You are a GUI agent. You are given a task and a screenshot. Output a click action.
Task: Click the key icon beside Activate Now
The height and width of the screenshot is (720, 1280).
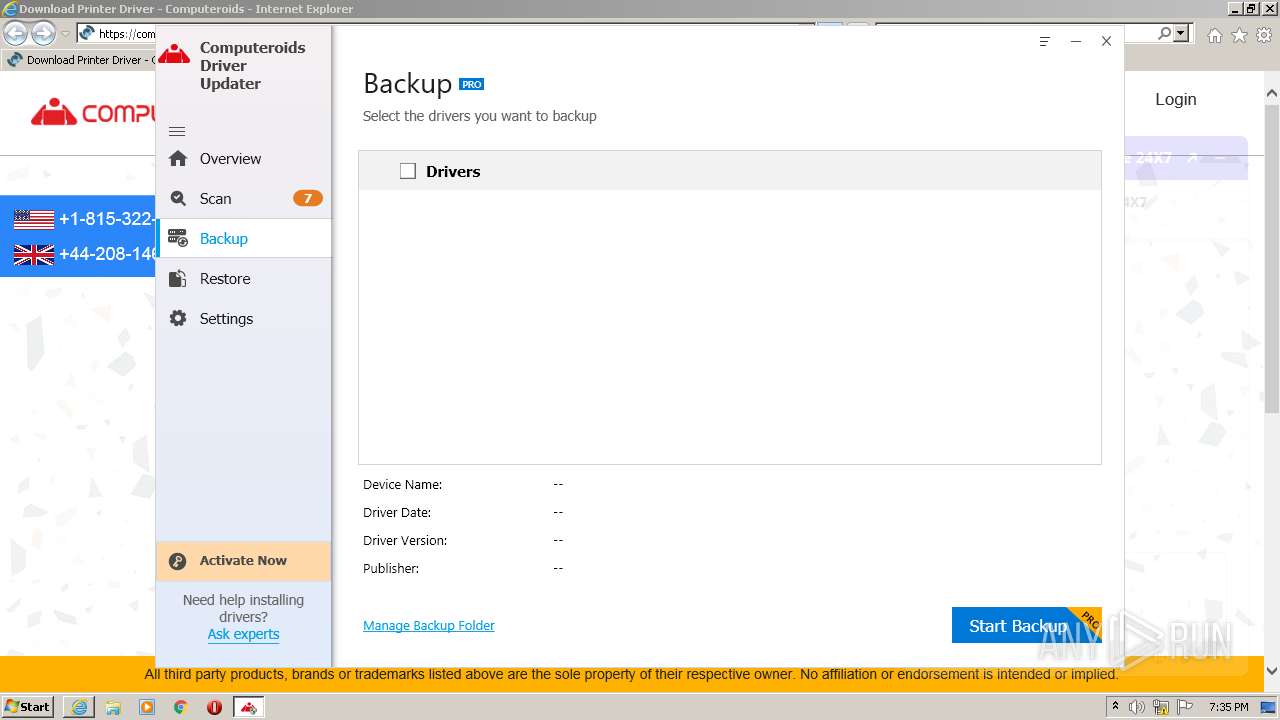click(178, 561)
